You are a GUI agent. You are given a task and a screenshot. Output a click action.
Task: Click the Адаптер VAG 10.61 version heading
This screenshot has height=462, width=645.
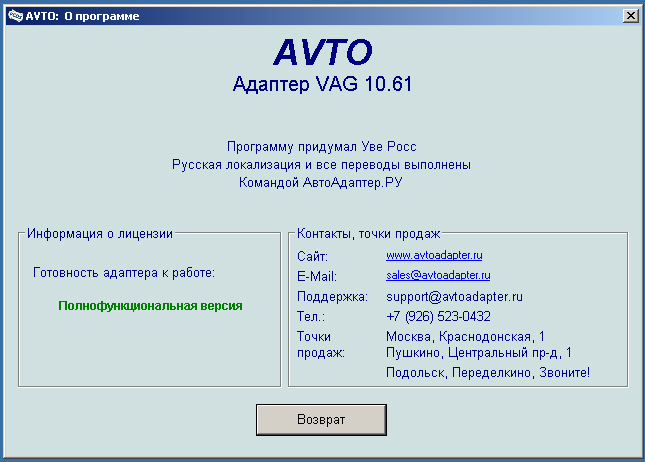click(x=322, y=84)
